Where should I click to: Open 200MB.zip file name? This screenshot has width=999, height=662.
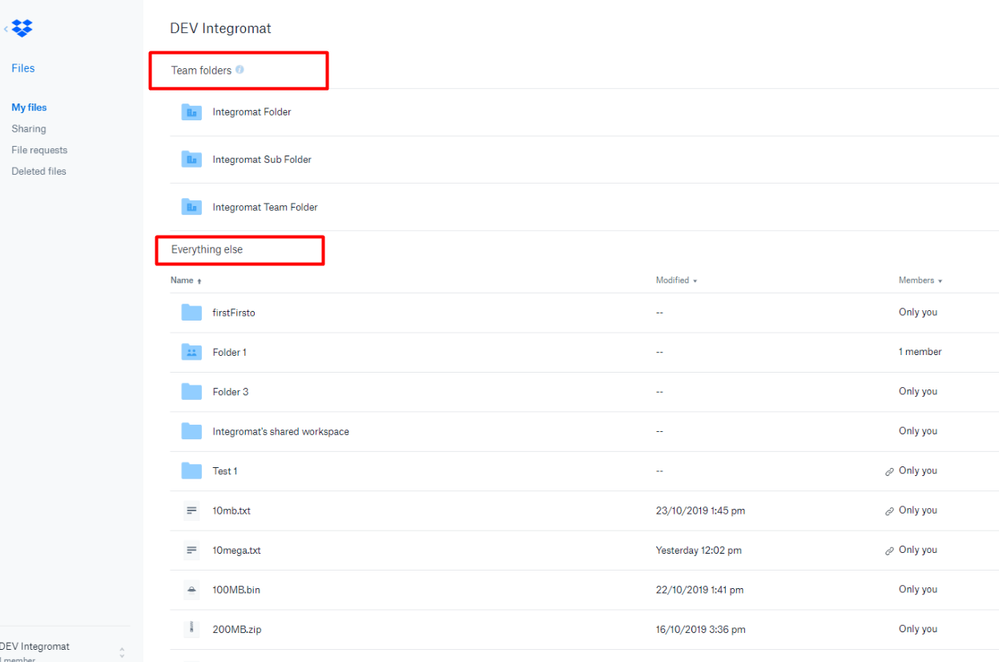point(237,629)
